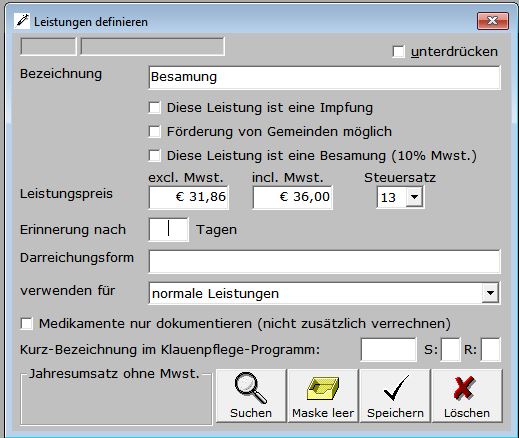The height and width of the screenshot is (438, 519).
Task: Select the 'normale Leistungen' combo box
Action: coord(324,293)
